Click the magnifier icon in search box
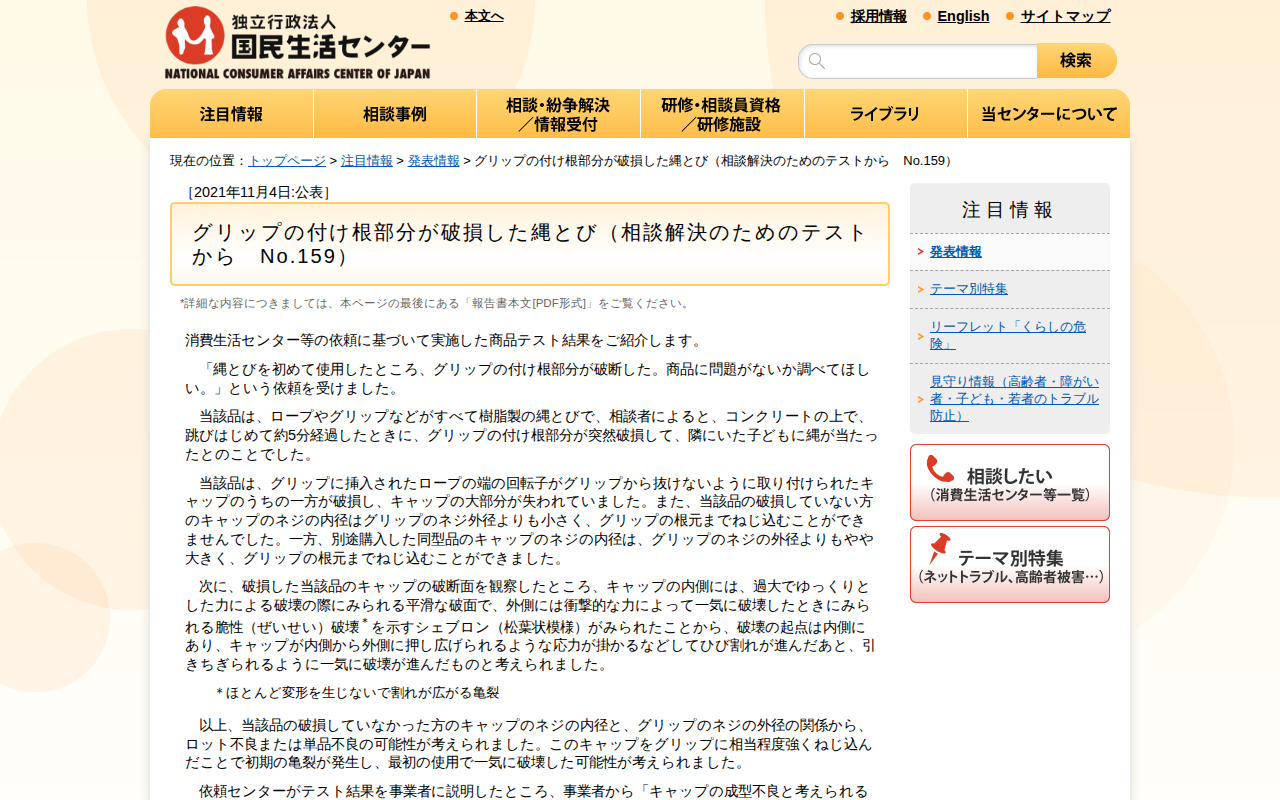Image resolution: width=1280 pixels, height=800 pixels. pos(817,61)
